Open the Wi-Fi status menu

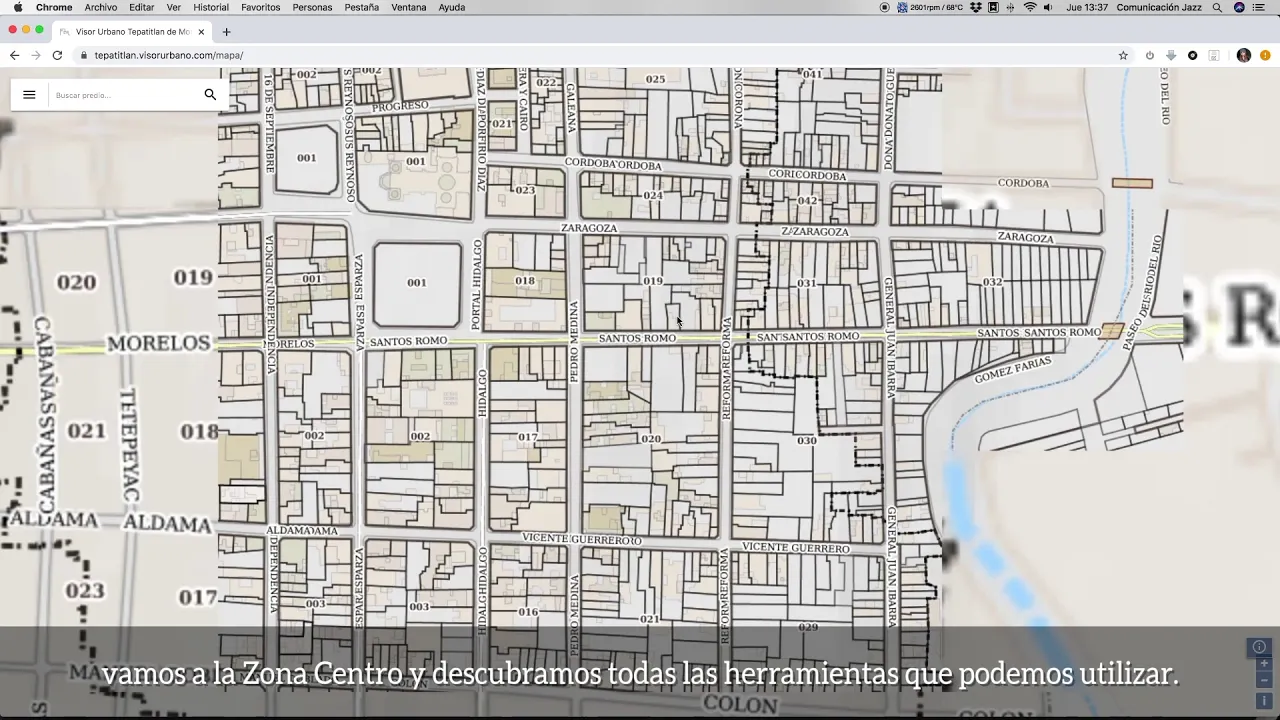[x=1030, y=7]
